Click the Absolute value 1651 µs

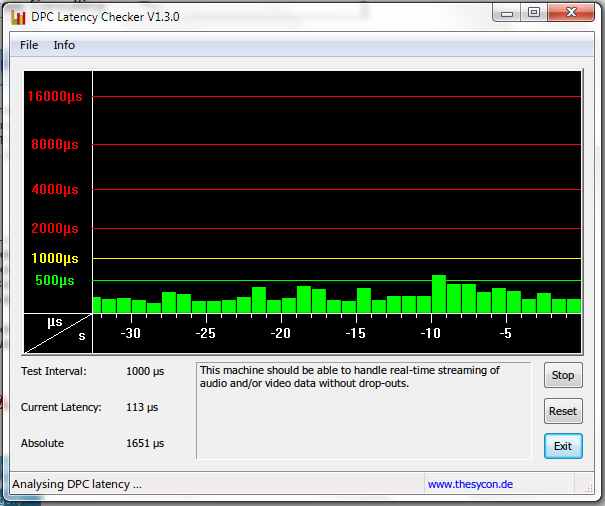[145, 443]
